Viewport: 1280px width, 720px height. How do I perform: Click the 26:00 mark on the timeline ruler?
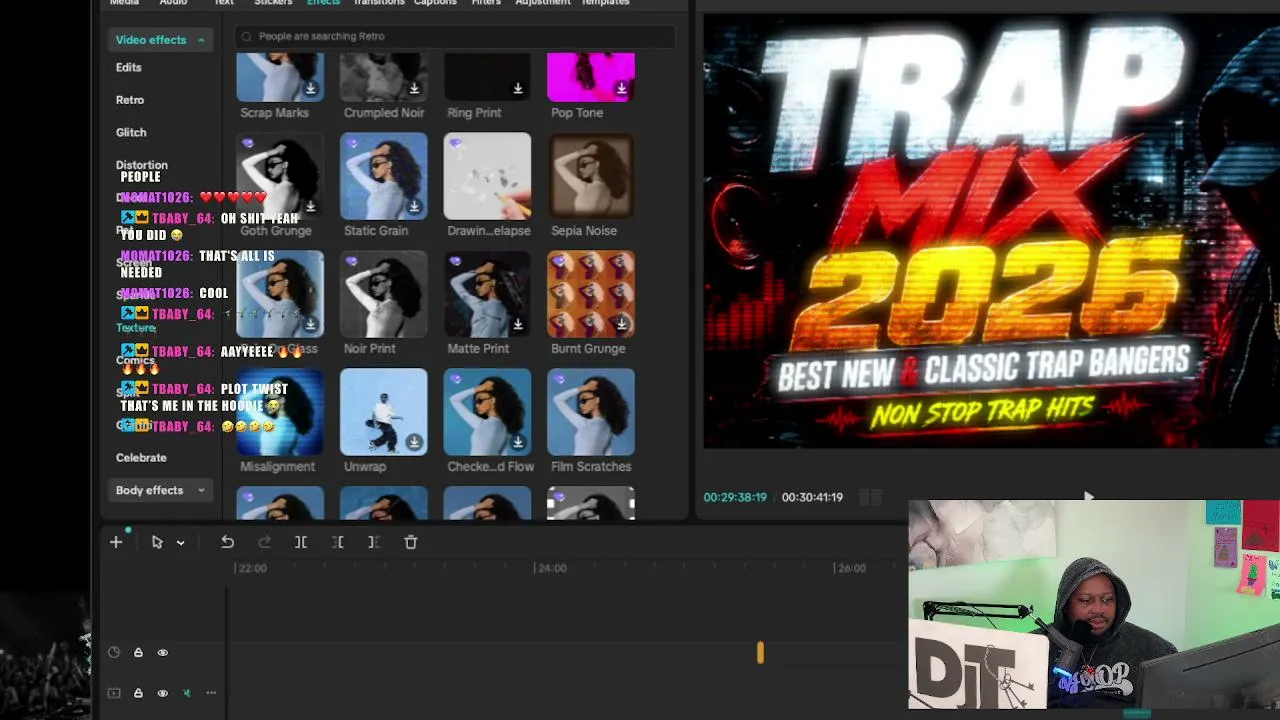coord(850,568)
